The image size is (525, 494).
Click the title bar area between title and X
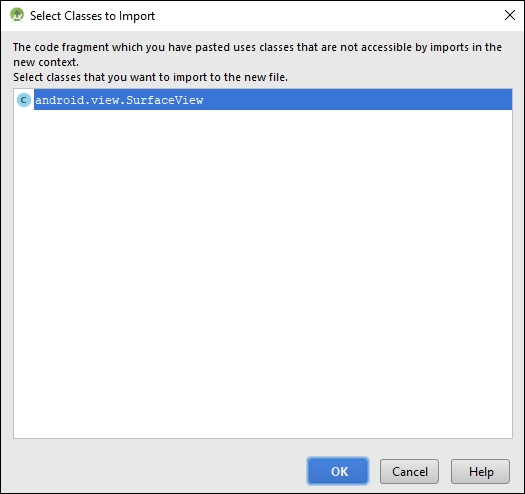coord(328,15)
